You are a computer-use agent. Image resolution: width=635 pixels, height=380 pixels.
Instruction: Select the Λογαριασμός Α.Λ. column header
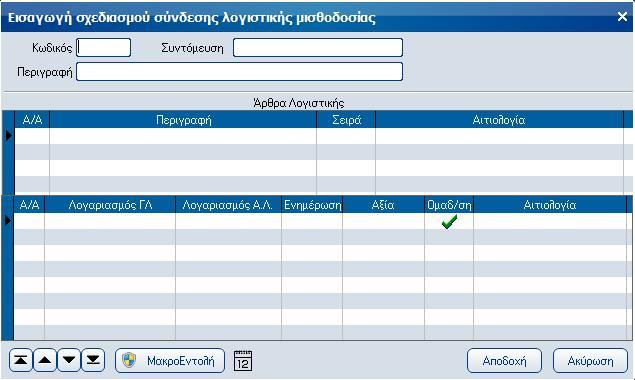point(228,205)
